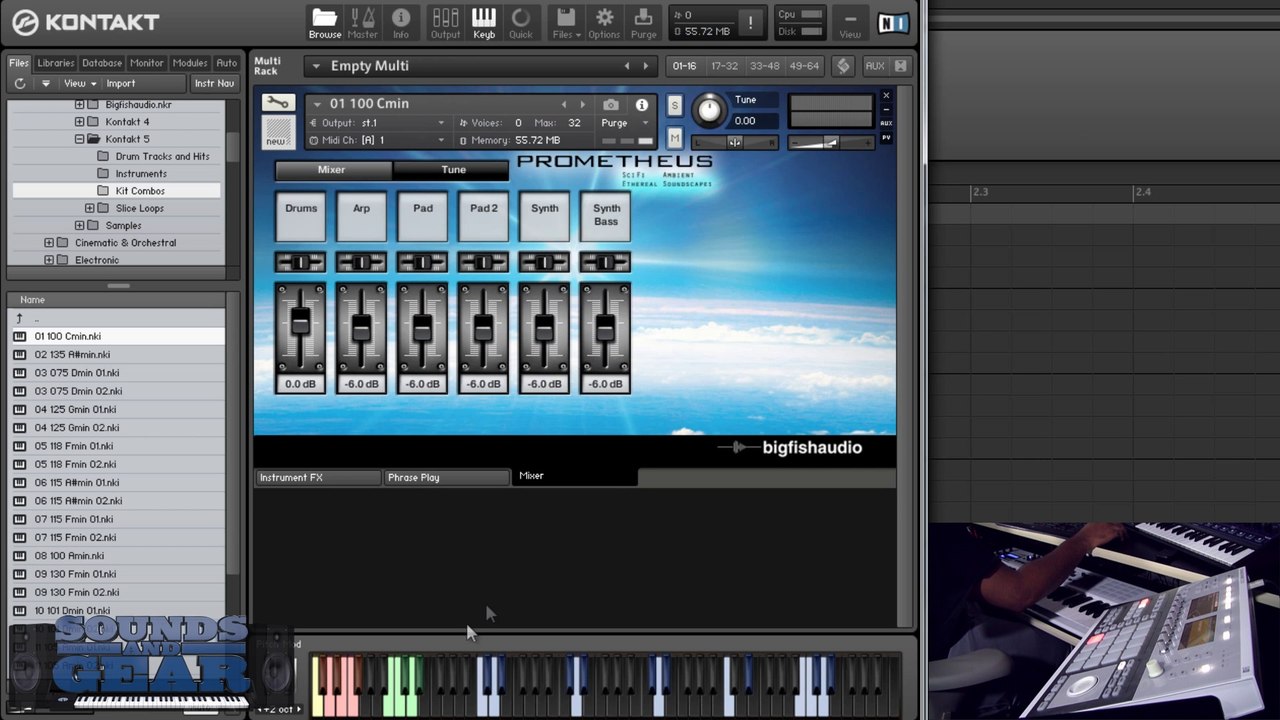Click the instrument pan slider

(735, 143)
